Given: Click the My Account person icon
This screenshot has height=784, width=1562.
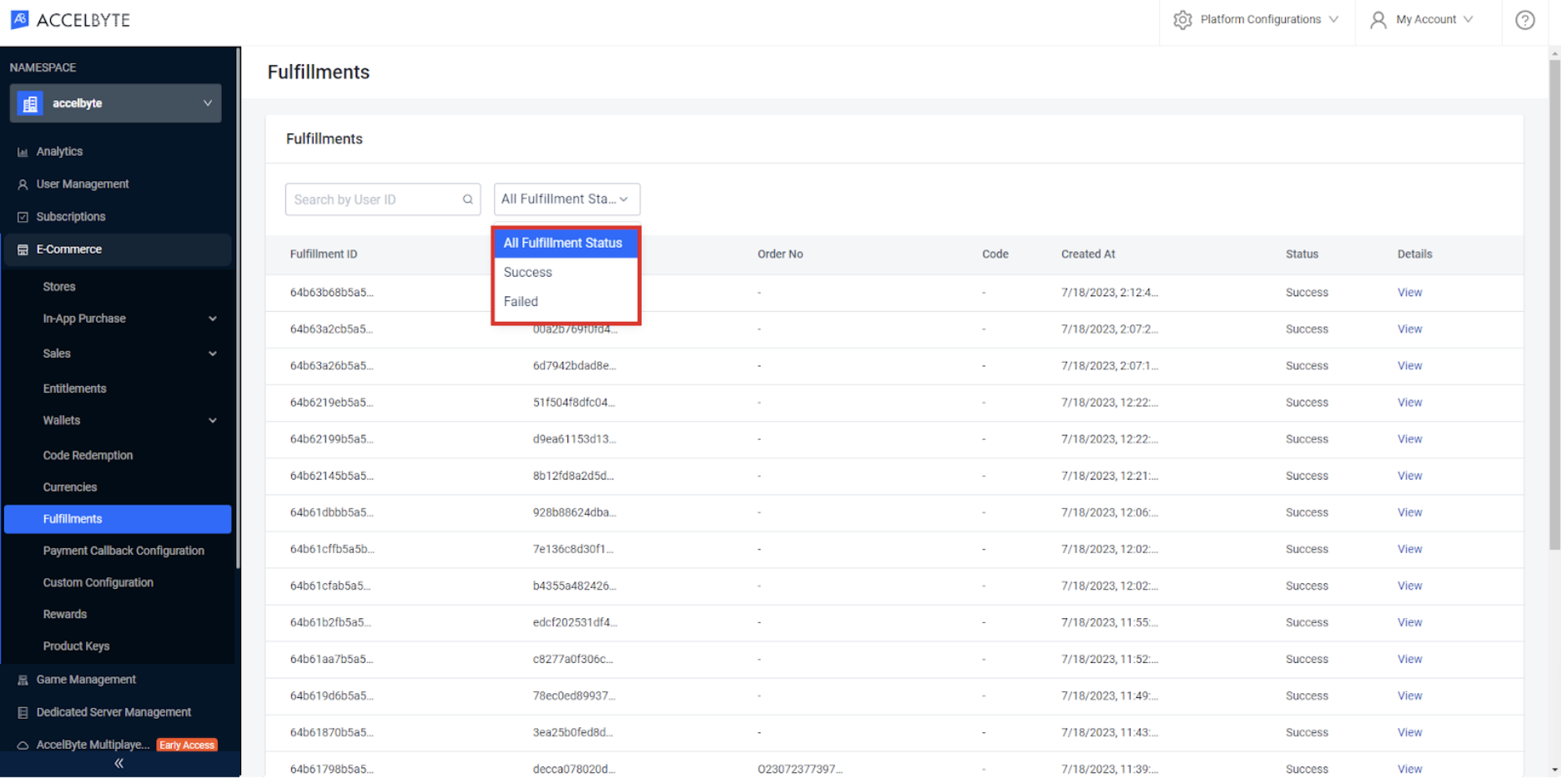Looking at the screenshot, I should pyautogui.click(x=1378, y=19).
